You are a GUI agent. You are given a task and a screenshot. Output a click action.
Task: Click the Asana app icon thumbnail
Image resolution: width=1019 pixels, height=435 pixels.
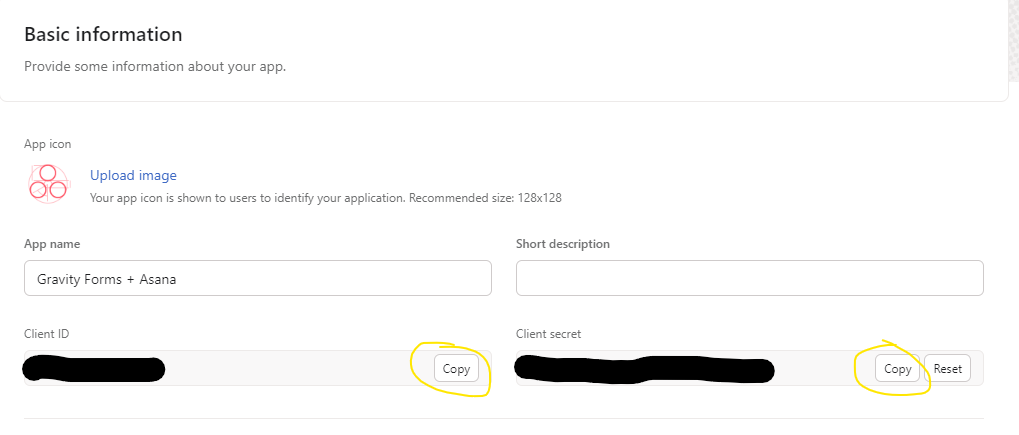(x=48, y=184)
